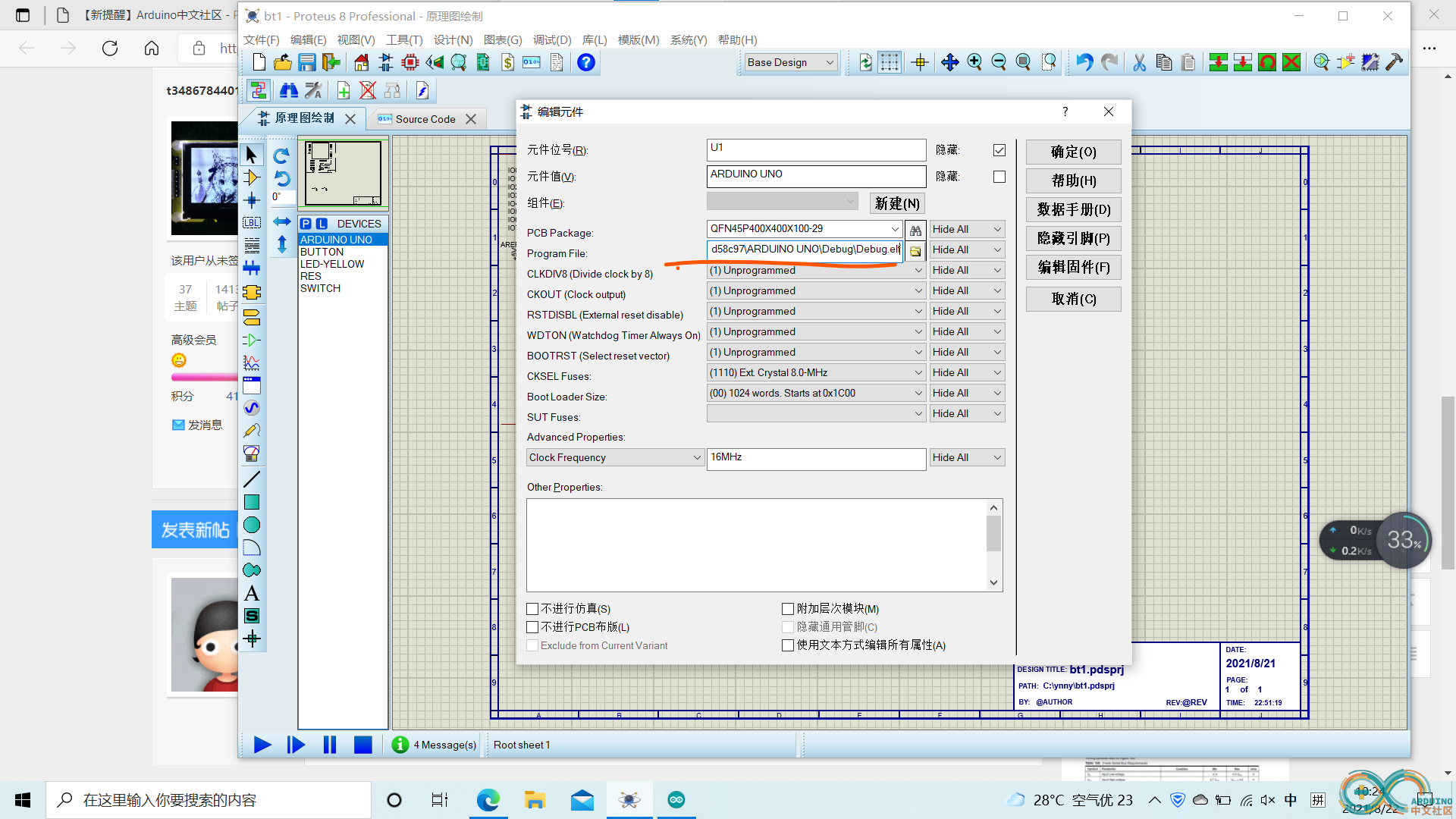Select the Junction Dot tool
1456x819 pixels.
point(252,200)
